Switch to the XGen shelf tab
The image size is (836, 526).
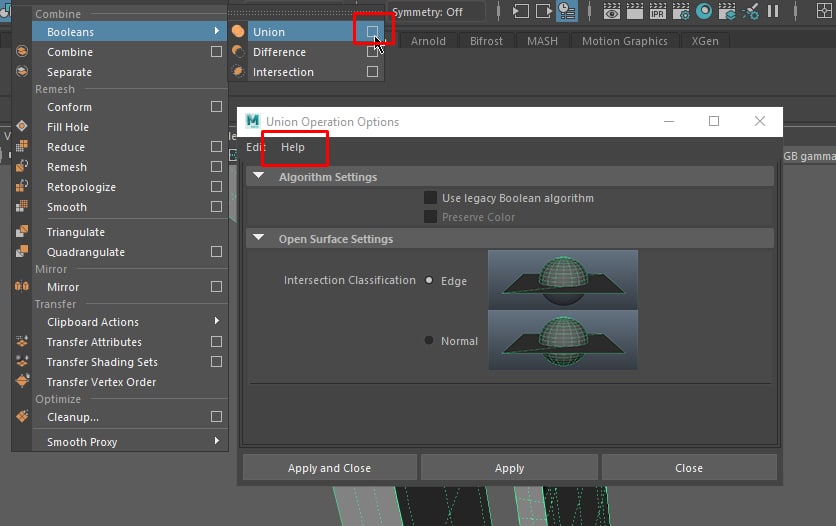pos(705,41)
